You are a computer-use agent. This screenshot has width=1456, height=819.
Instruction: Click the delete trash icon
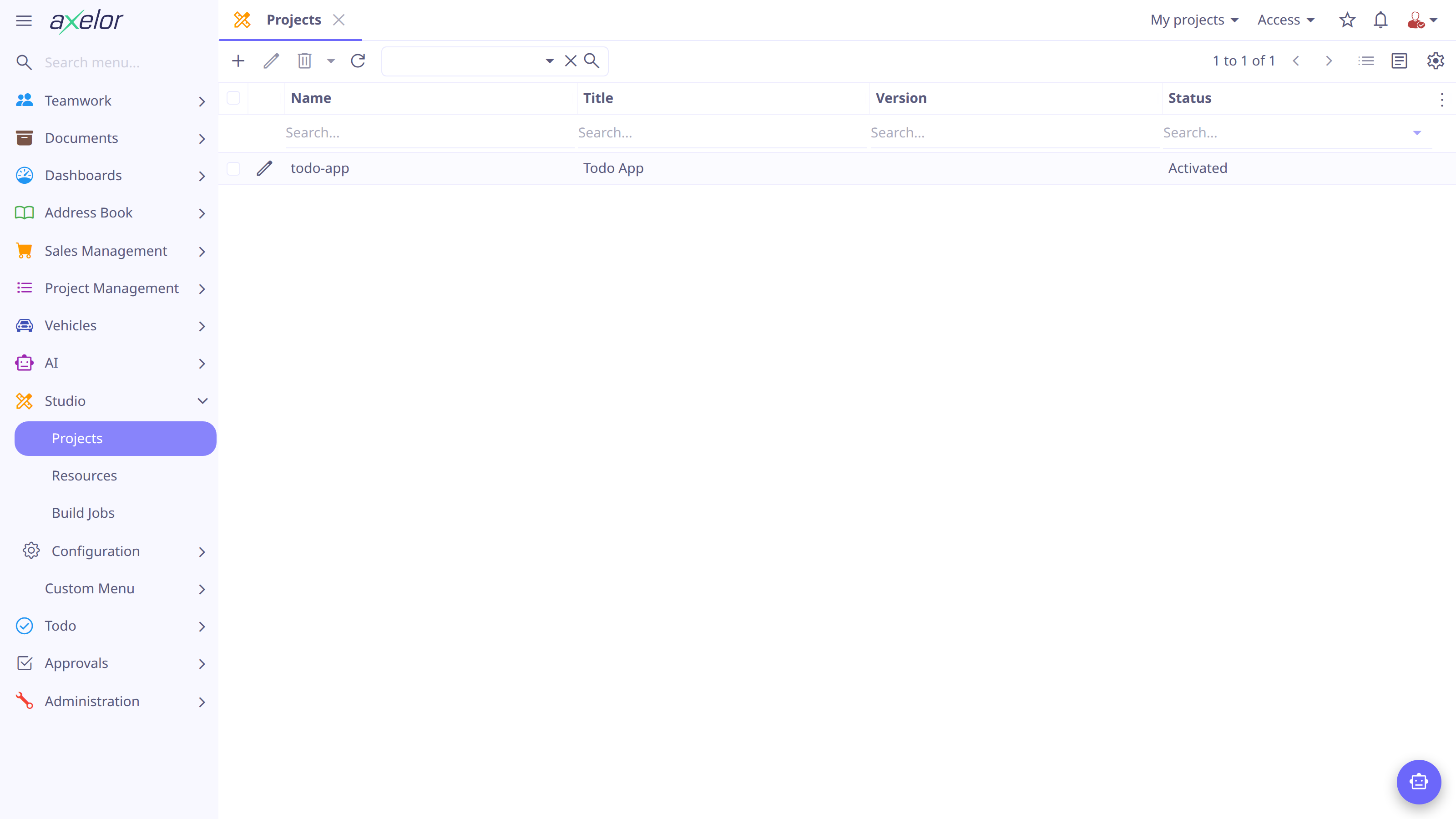coord(305,61)
